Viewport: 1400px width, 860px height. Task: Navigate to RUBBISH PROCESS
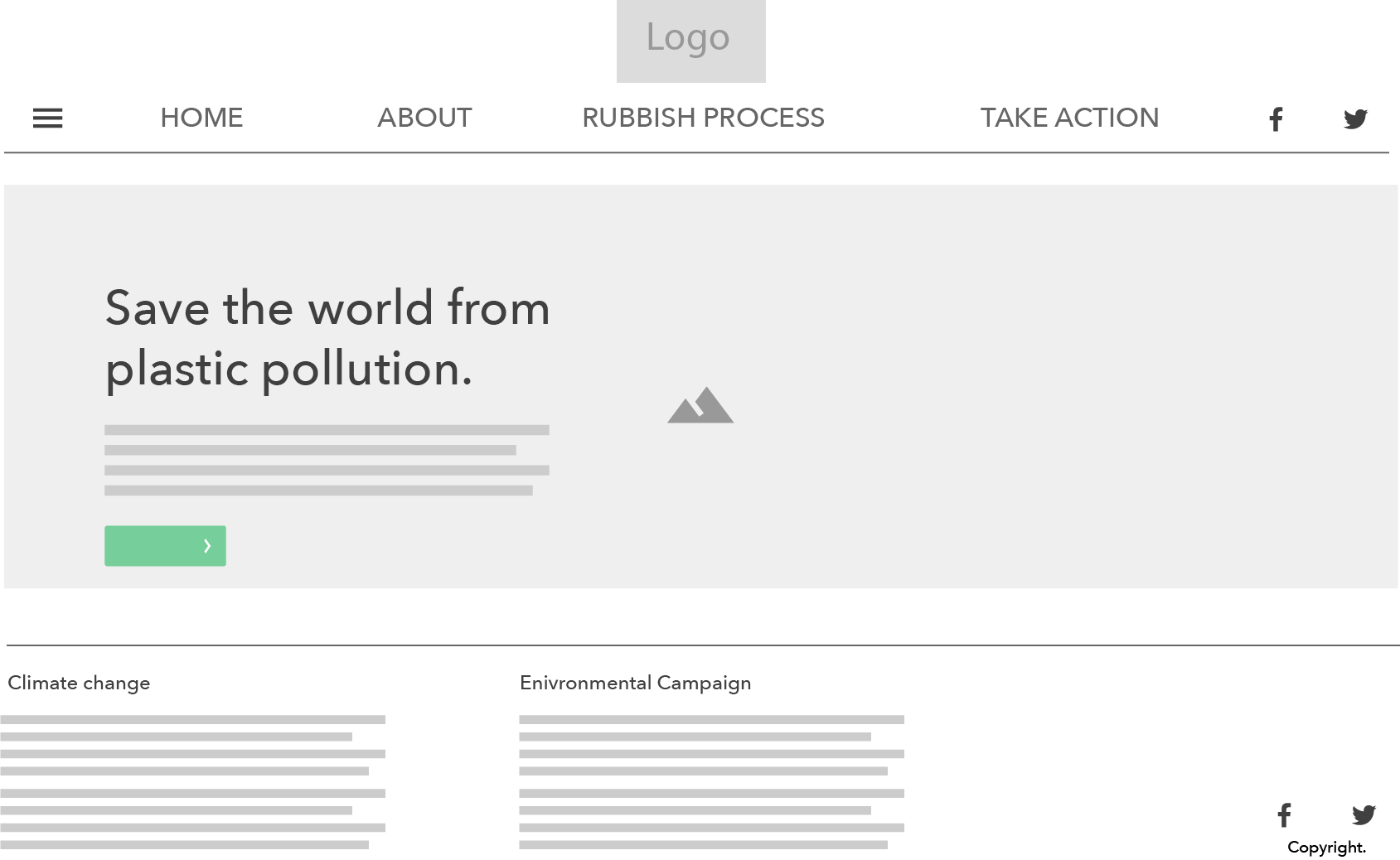703,118
